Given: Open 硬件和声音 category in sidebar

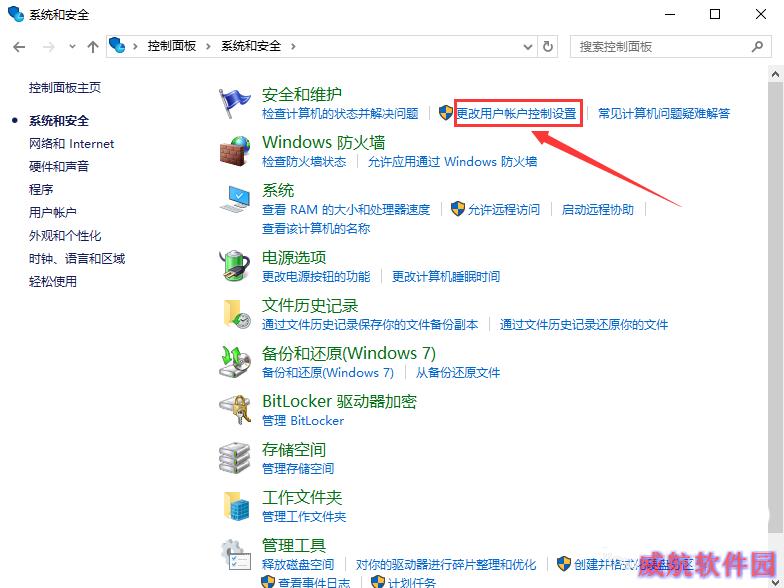Looking at the screenshot, I should [59, 166].
